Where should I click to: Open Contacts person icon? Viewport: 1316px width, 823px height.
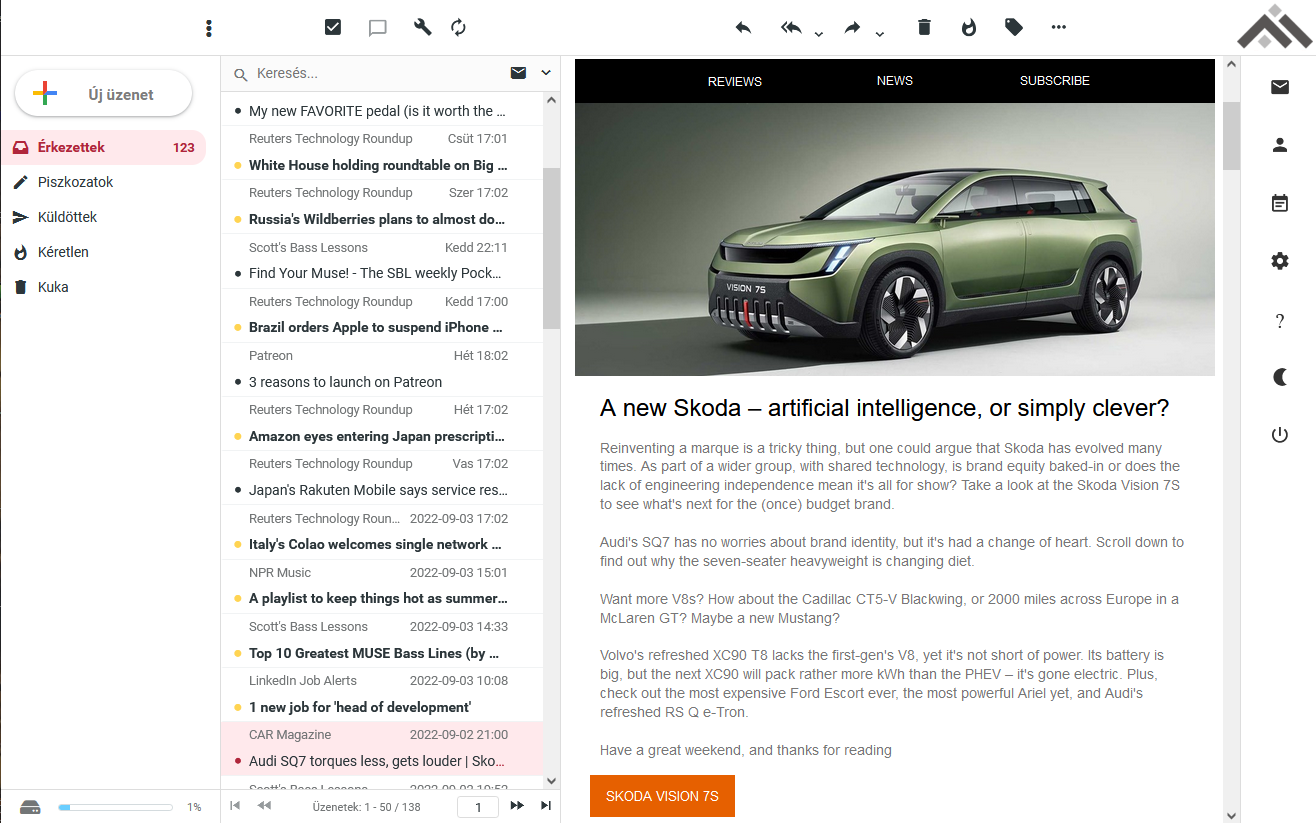1280,145
